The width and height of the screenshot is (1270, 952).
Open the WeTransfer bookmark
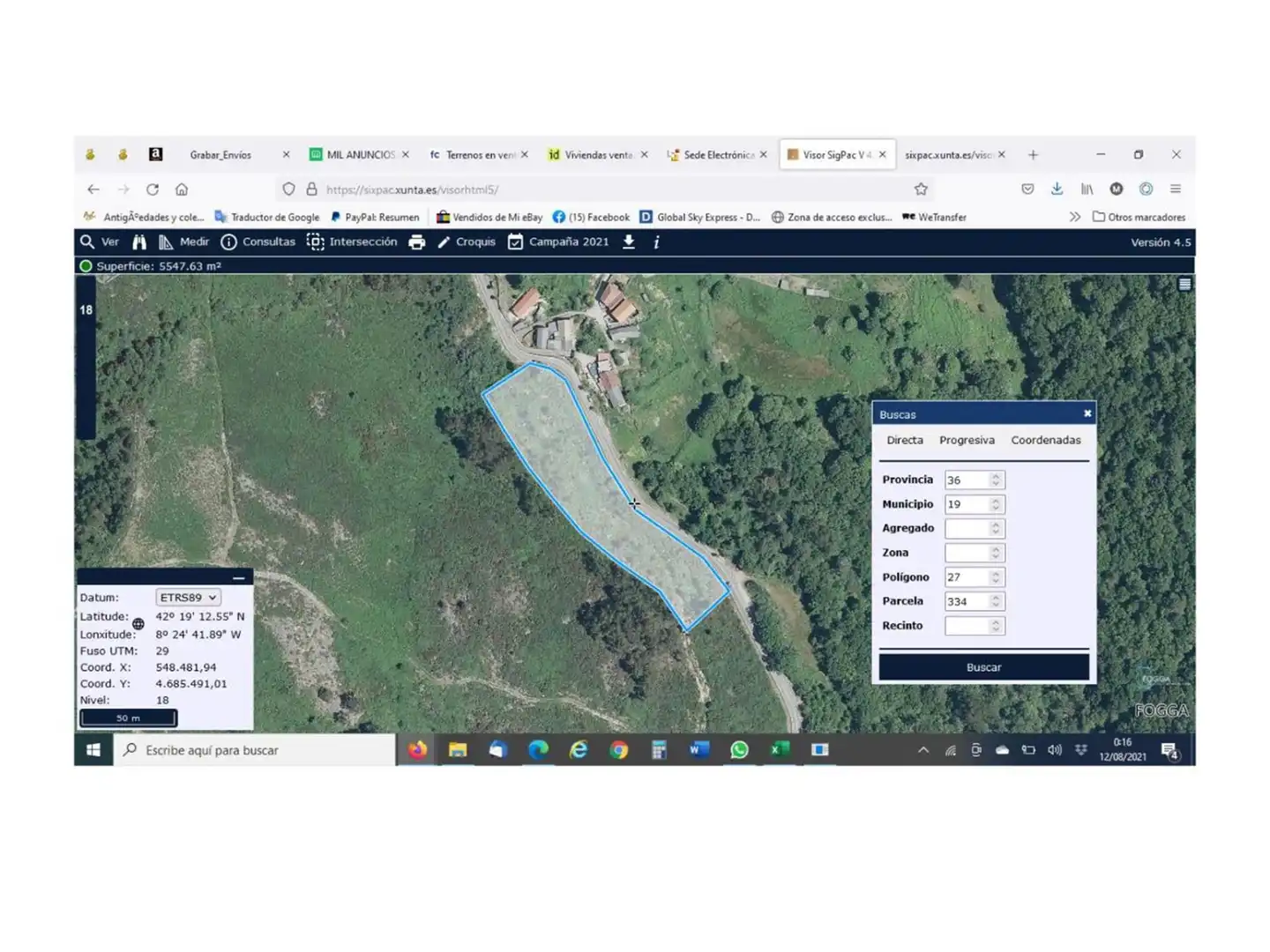pos(934,217)
